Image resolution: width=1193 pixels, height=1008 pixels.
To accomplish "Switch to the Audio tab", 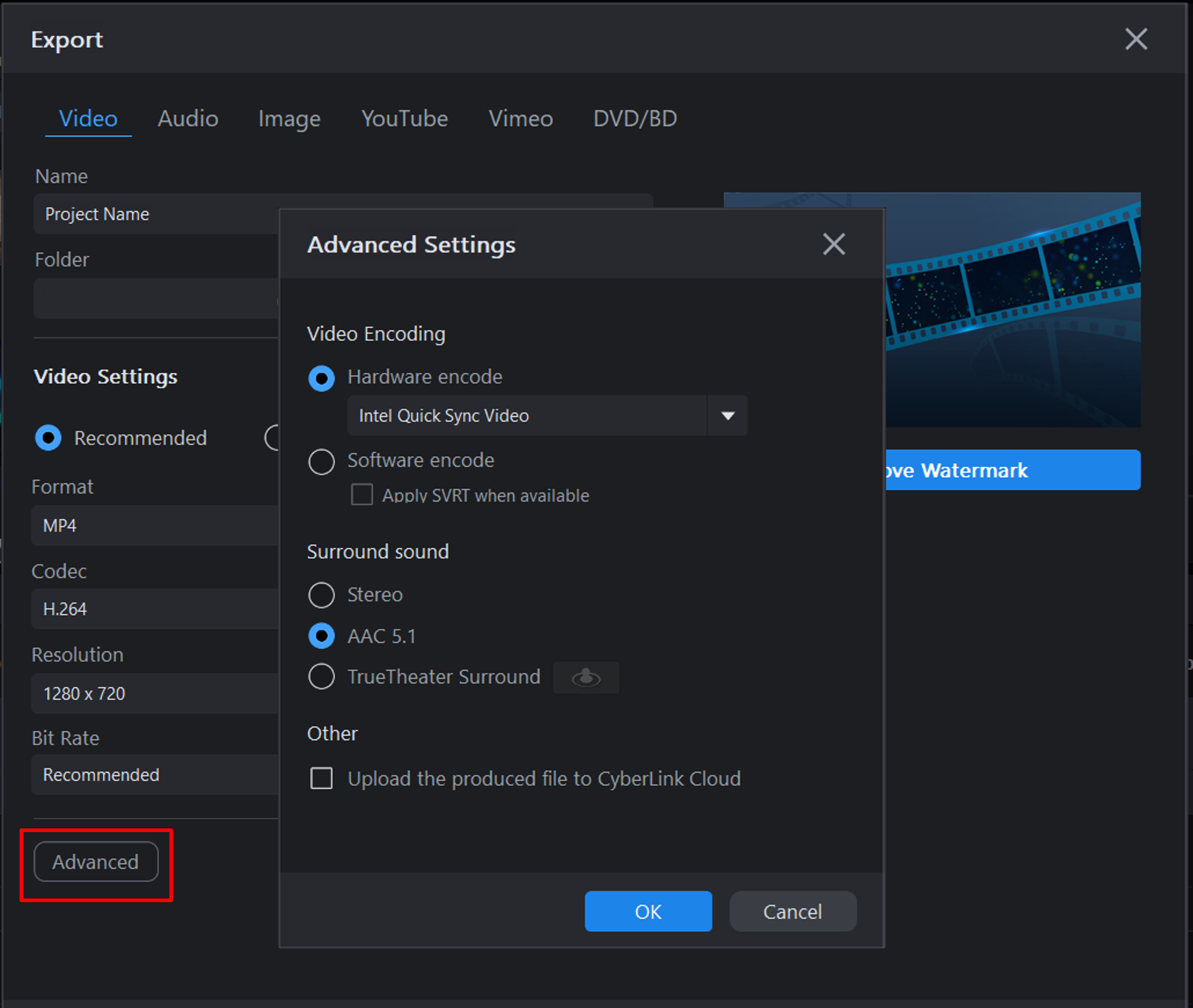I will pos(188,119).
